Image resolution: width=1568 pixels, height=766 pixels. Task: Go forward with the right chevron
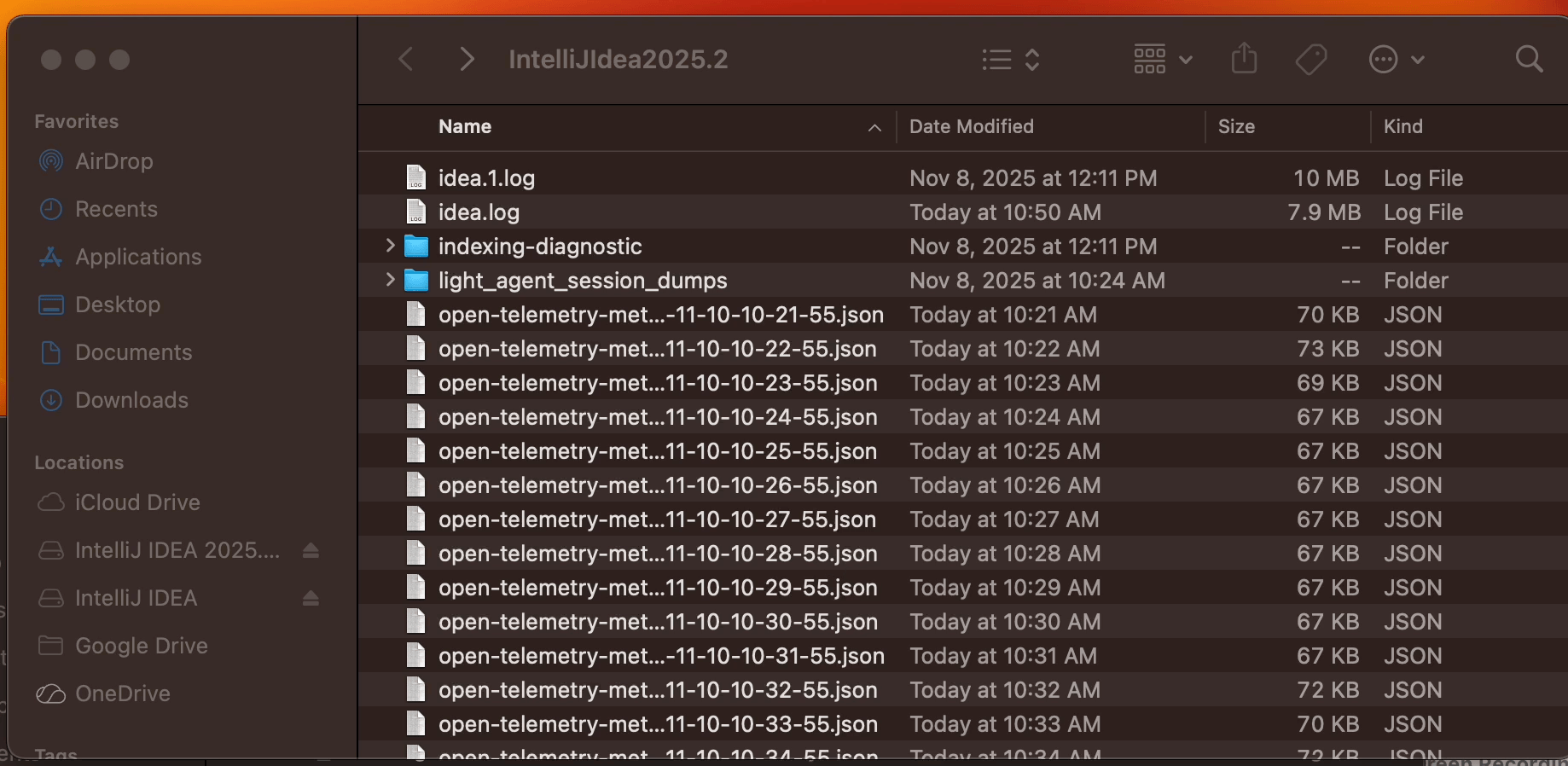tap(467, 60)
